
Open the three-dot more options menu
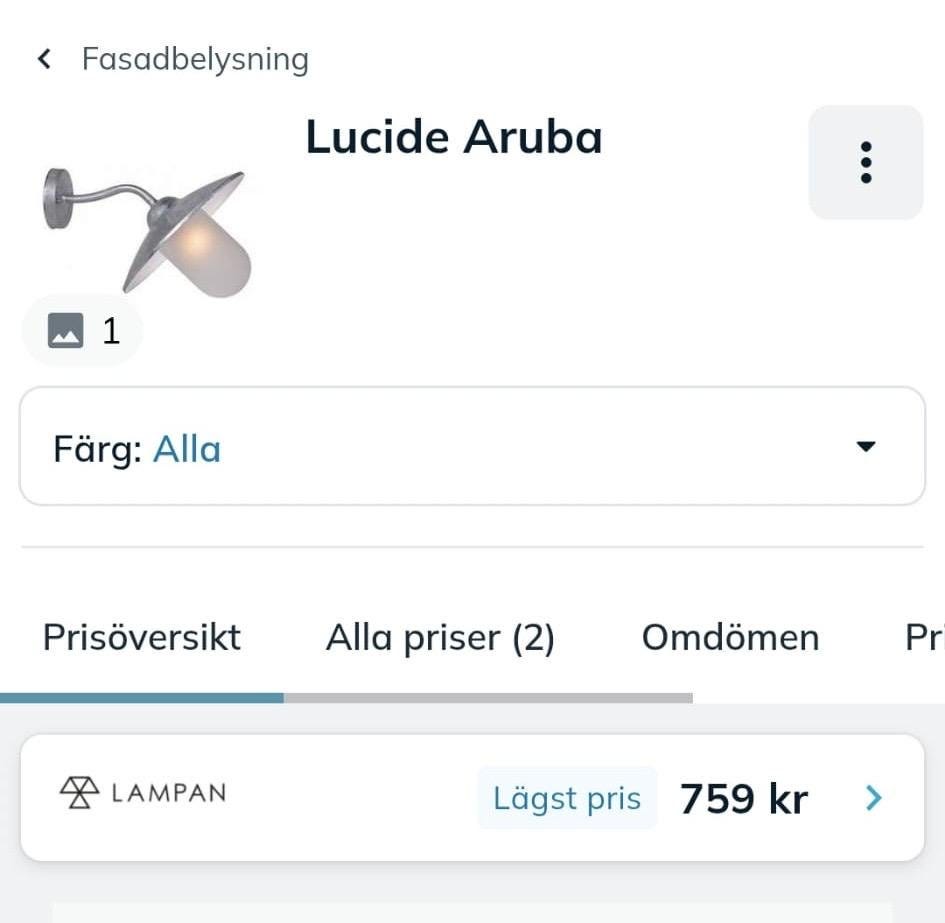point(865,162)
